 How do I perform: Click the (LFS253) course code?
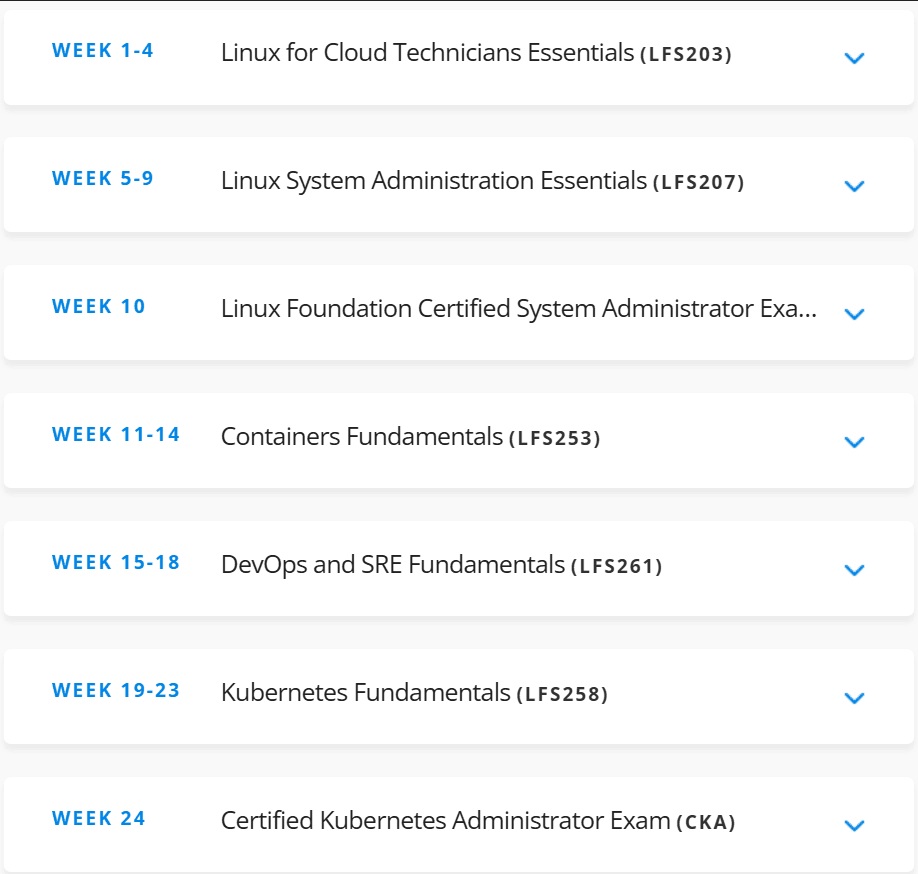point(554,438)
